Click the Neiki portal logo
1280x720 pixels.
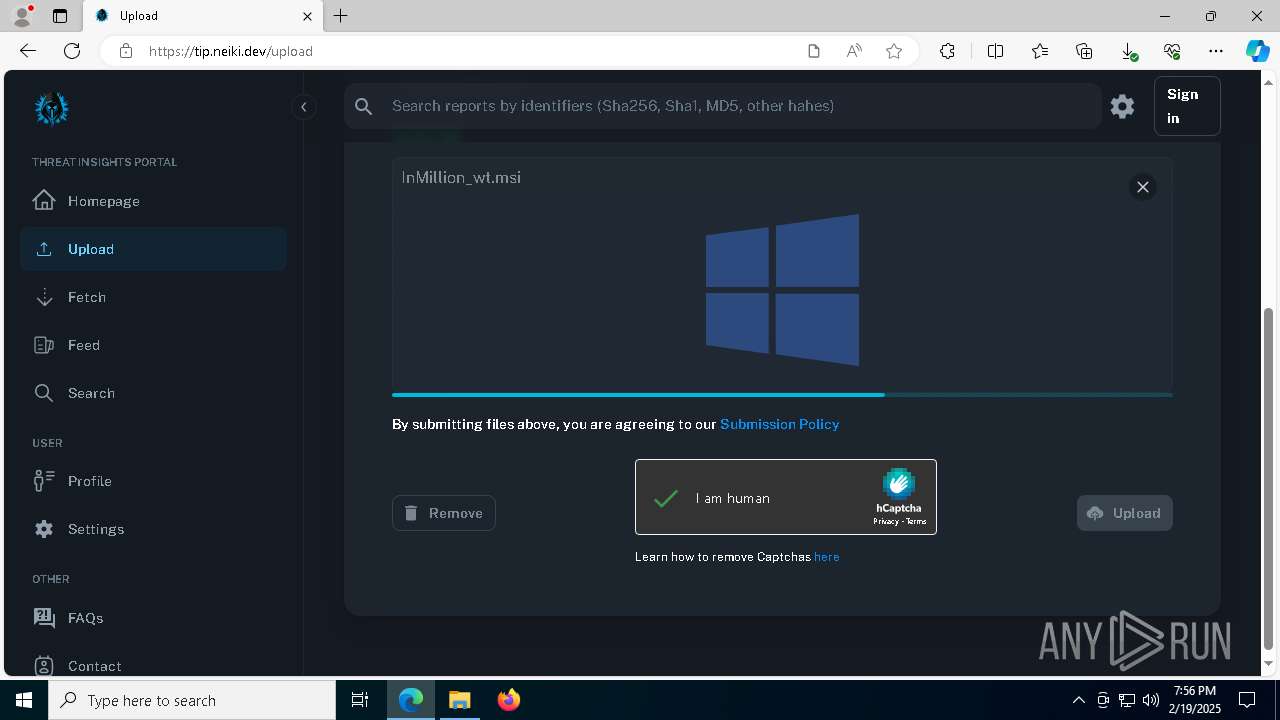51,108
